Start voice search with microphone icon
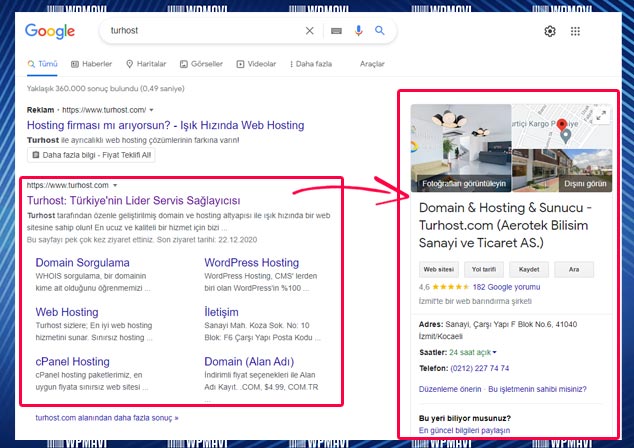 pos(358,31)
